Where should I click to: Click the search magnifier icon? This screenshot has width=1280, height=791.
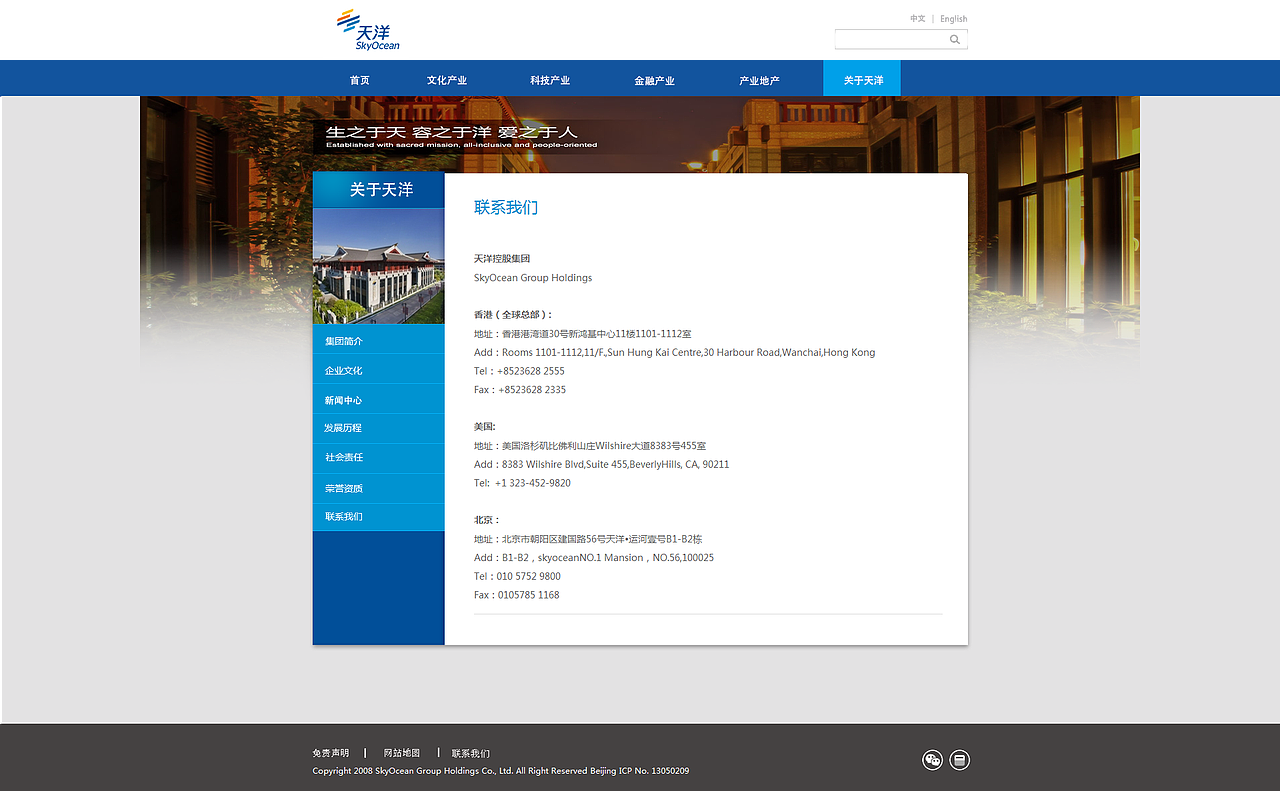pos(955,40)
